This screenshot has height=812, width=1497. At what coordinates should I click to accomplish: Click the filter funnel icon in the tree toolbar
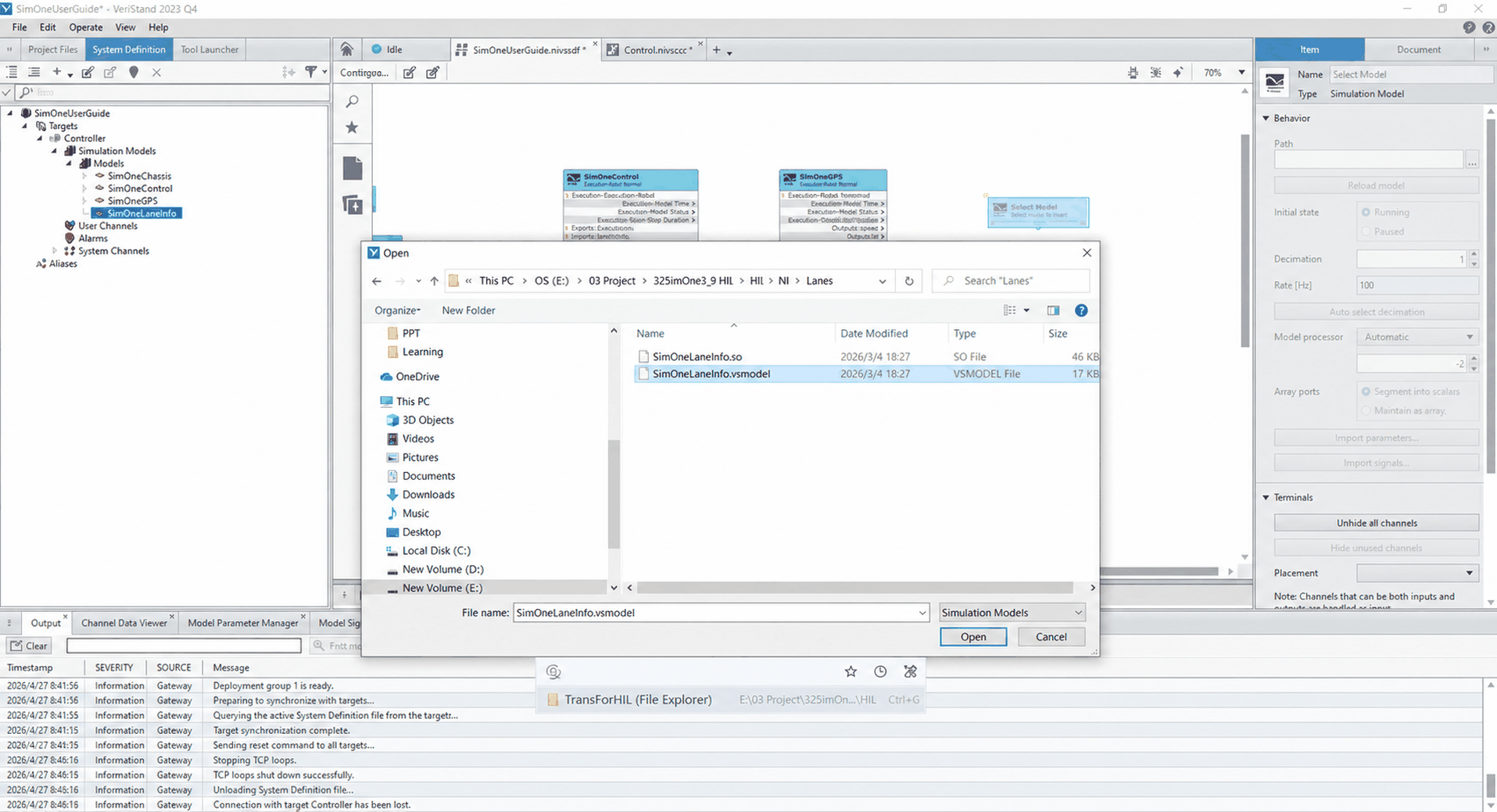[x=311, y=72]
